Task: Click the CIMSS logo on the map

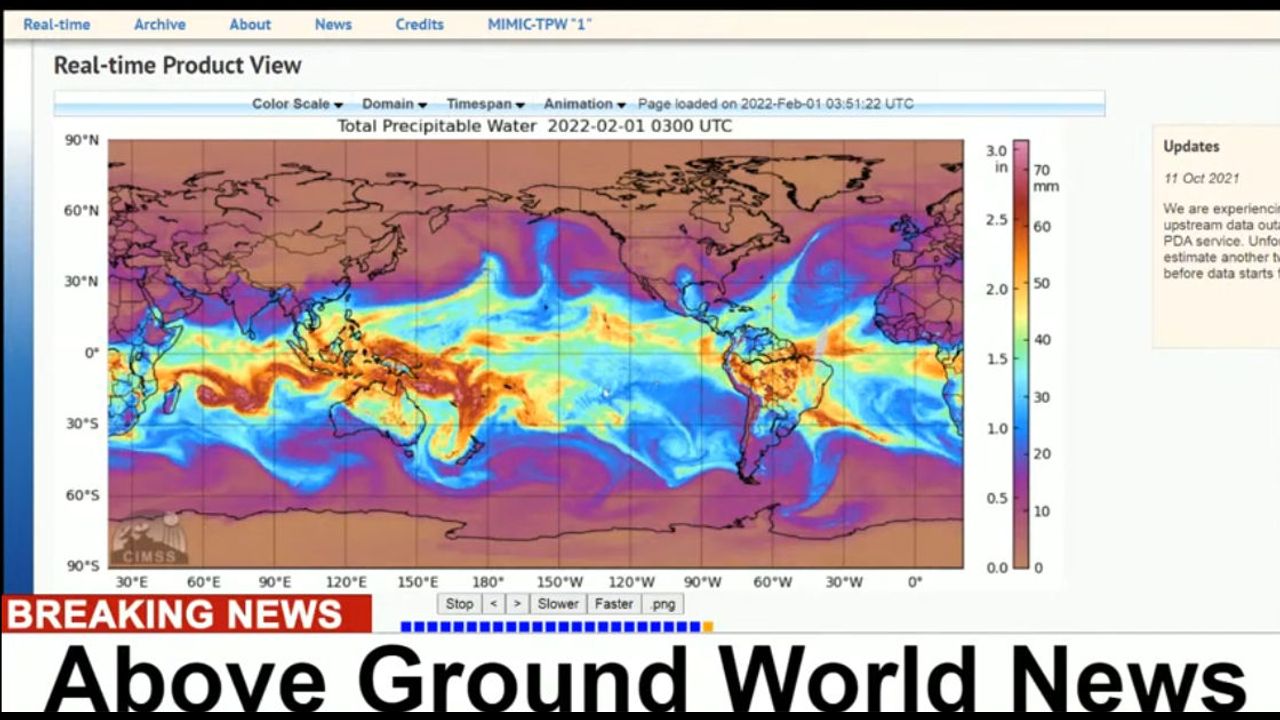Action: click(149, 541)
